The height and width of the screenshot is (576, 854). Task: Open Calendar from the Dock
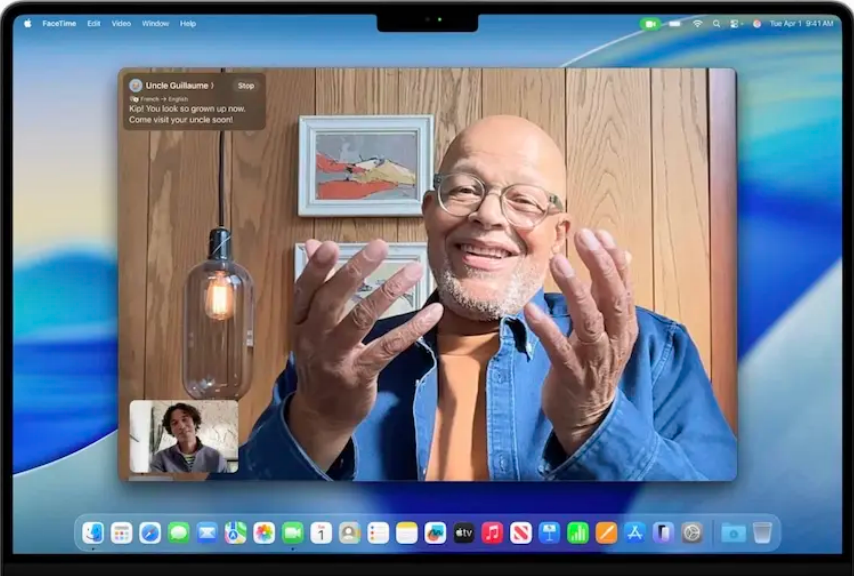(321, 532)
